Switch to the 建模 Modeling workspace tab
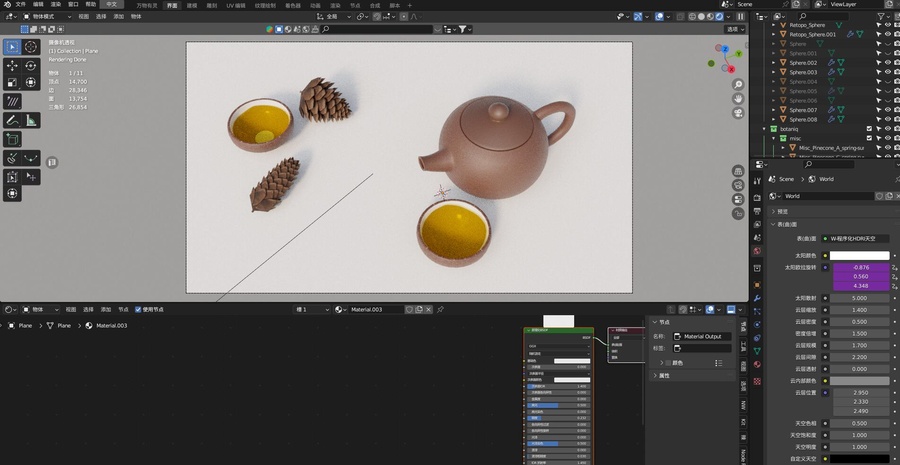This screenshot has height=465, width=900. coord(192,5)
